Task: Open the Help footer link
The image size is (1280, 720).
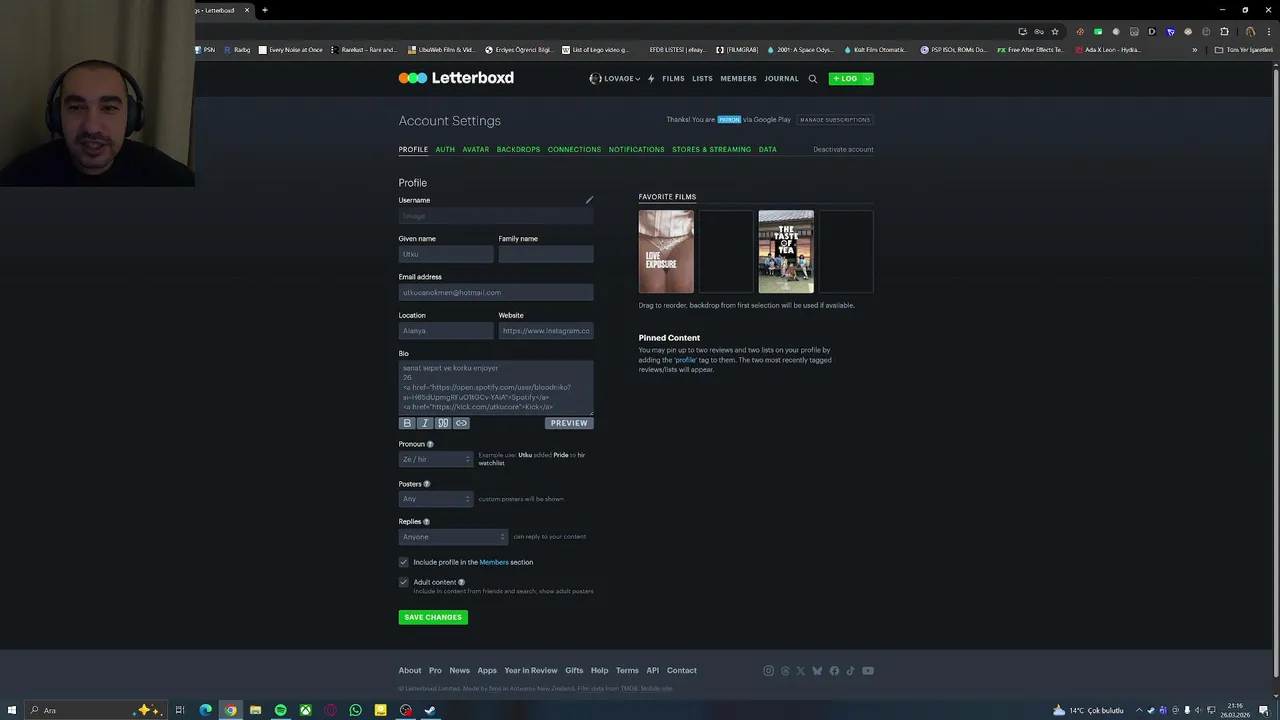Action: click(x=599, y=671)
